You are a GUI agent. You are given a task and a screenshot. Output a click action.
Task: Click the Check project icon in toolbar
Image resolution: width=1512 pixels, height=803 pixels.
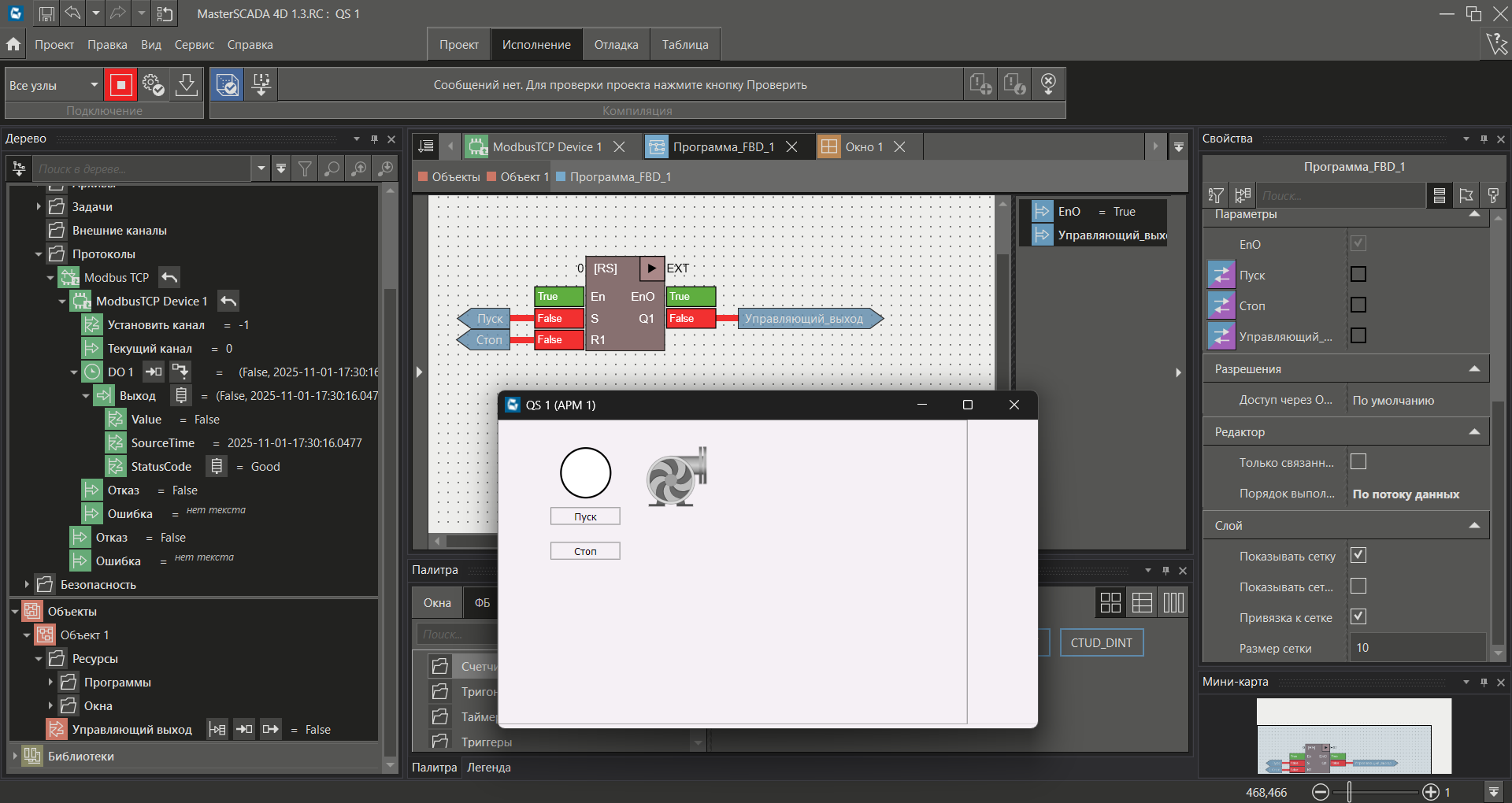coord(228,84)
